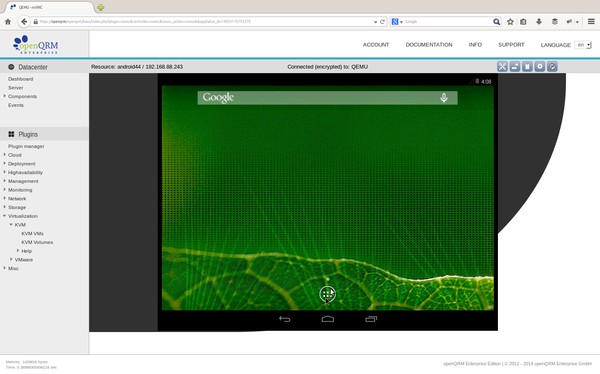Tap the Android recent apps icon
This screenshot has height=374, width=600.
tap(371, 319)
